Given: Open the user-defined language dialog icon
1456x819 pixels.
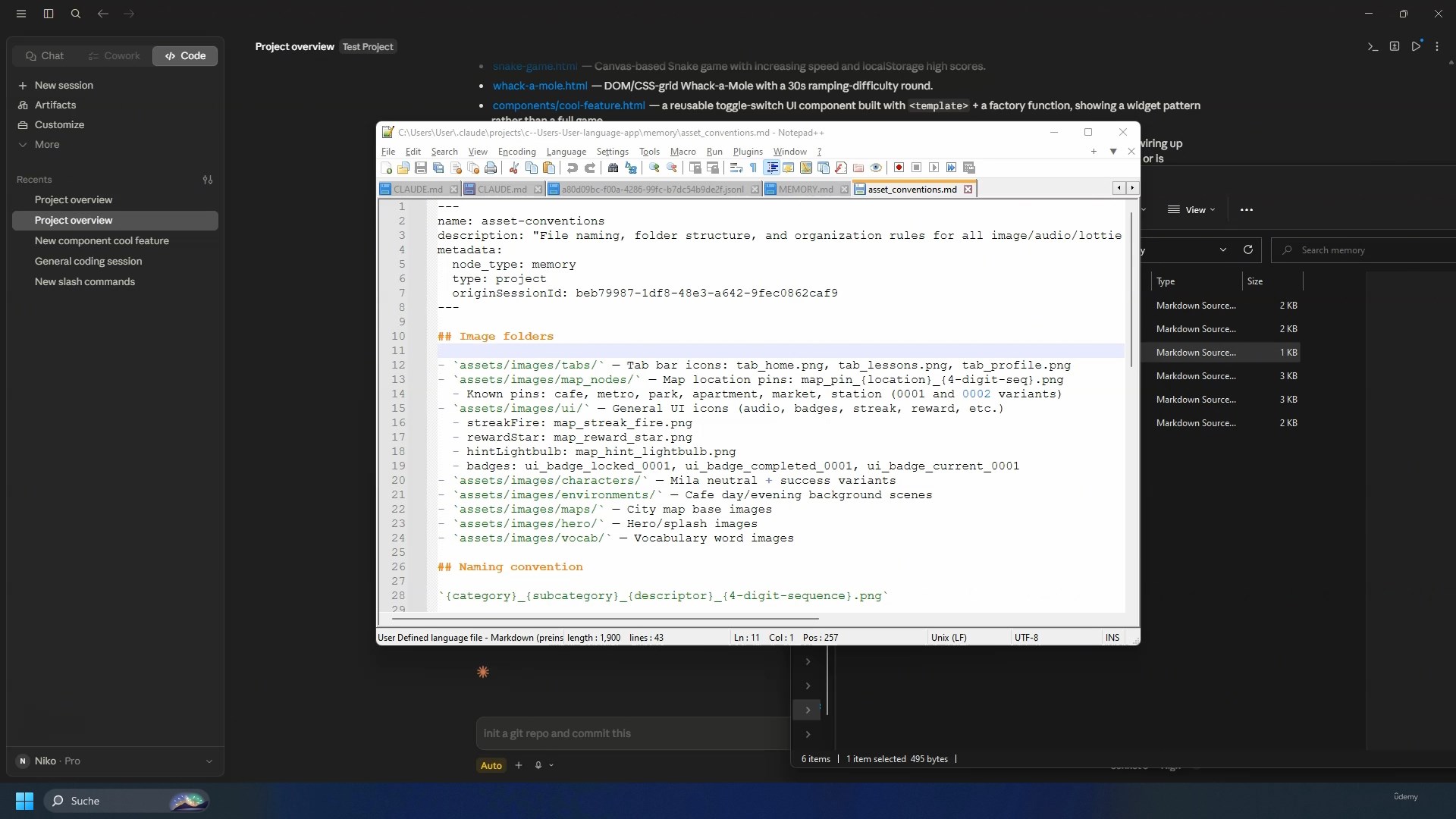Looking at the screenshot, I should coord(789,168).
